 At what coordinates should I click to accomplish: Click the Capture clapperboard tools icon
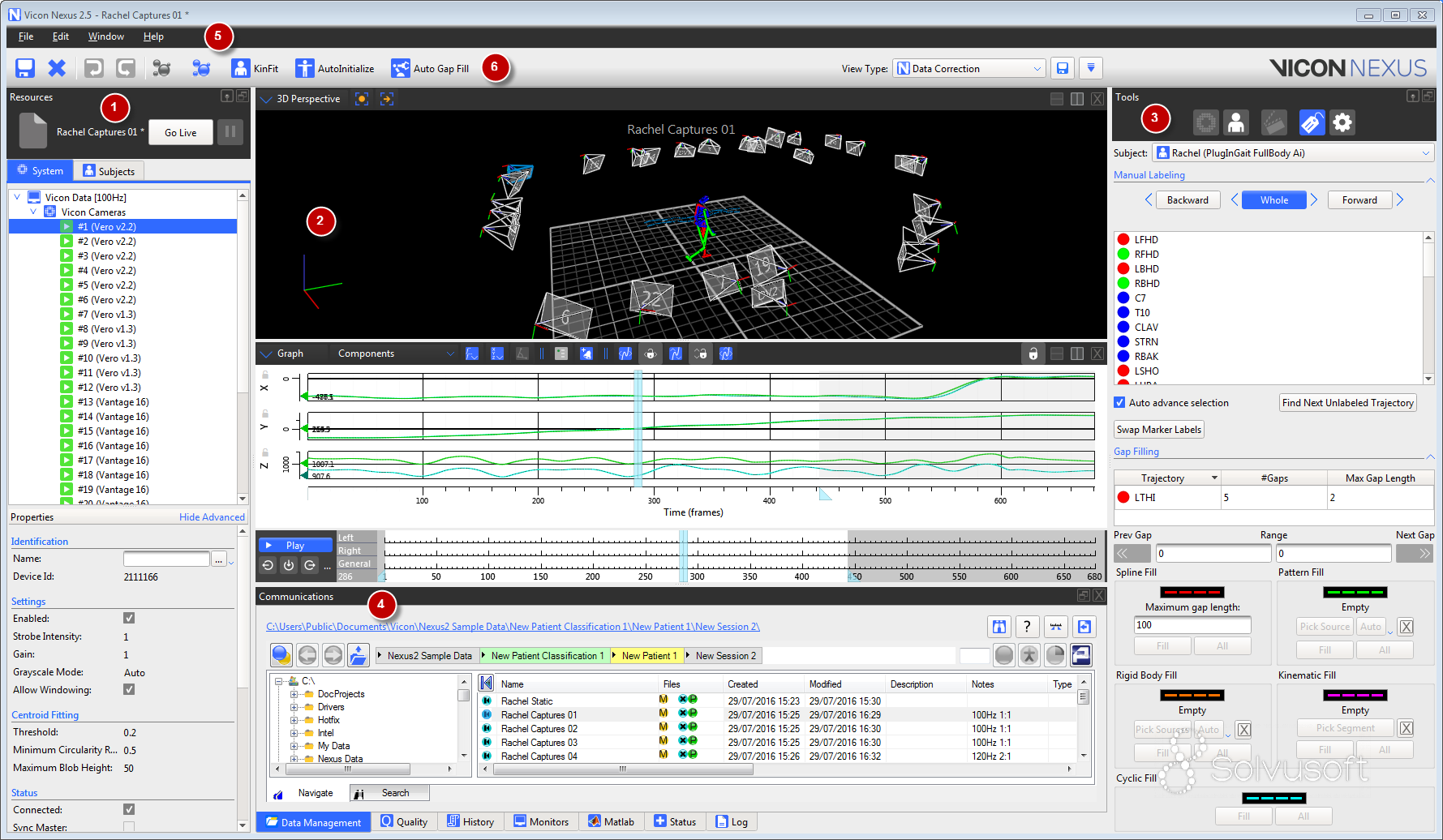[1274, 122]
